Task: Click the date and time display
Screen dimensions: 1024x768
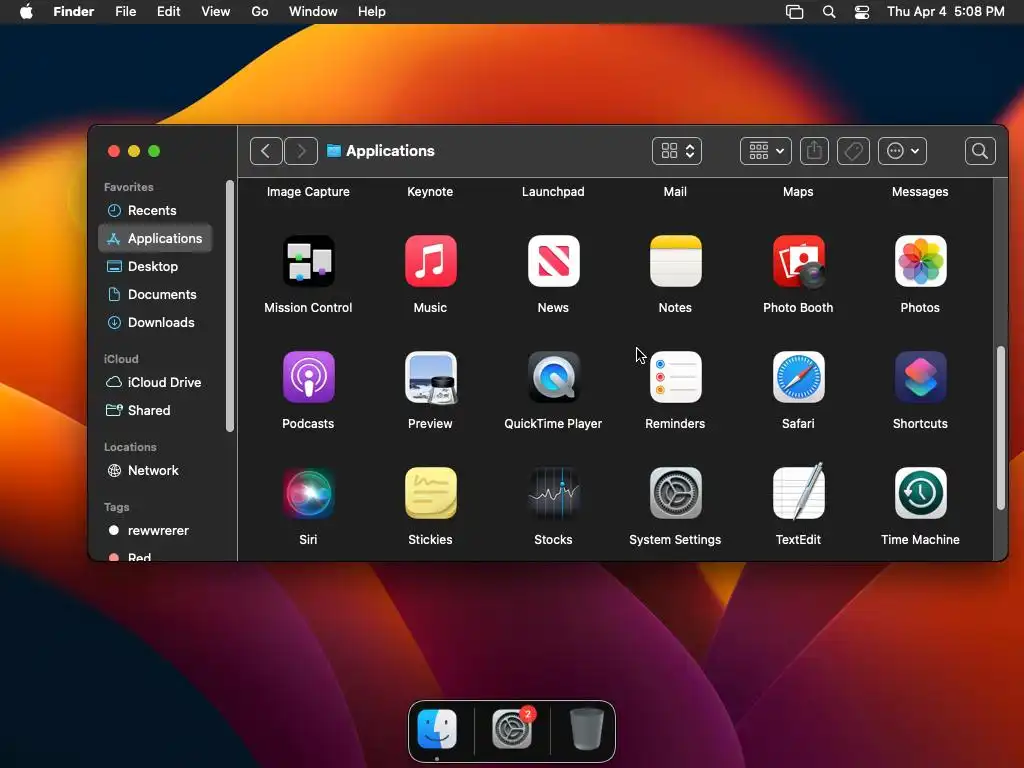Action: 945,12
